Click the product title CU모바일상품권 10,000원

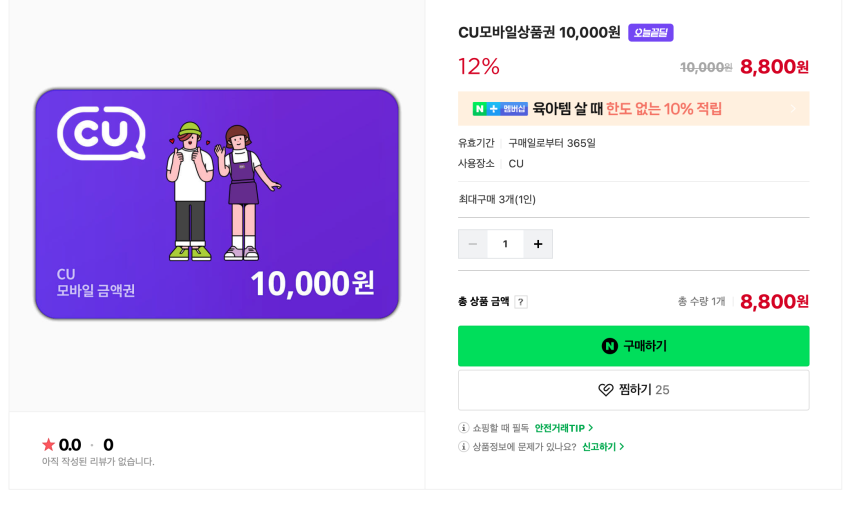click(x=539, y=32)
